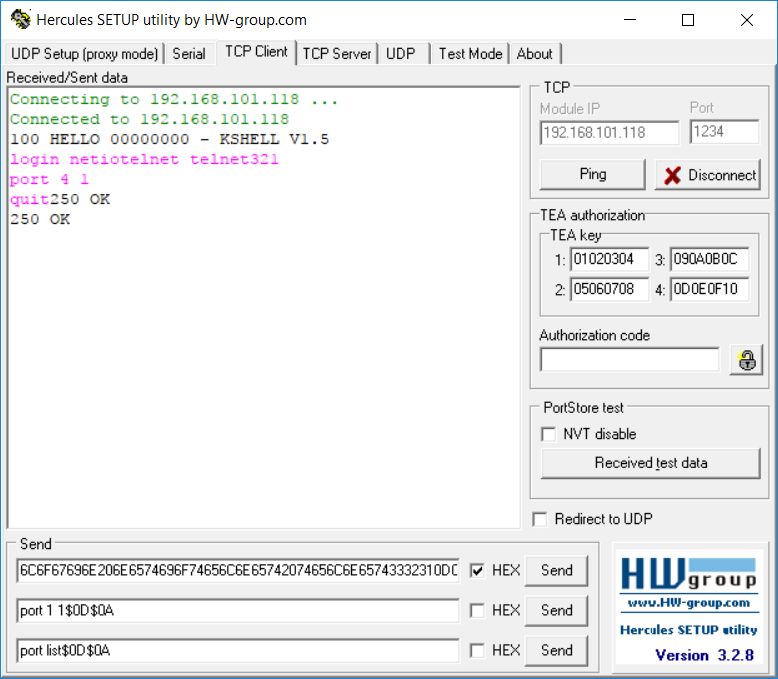Click the padlock authorization code icon
Image resolution: width=778 pixels, height=679 pixels.
746,360
